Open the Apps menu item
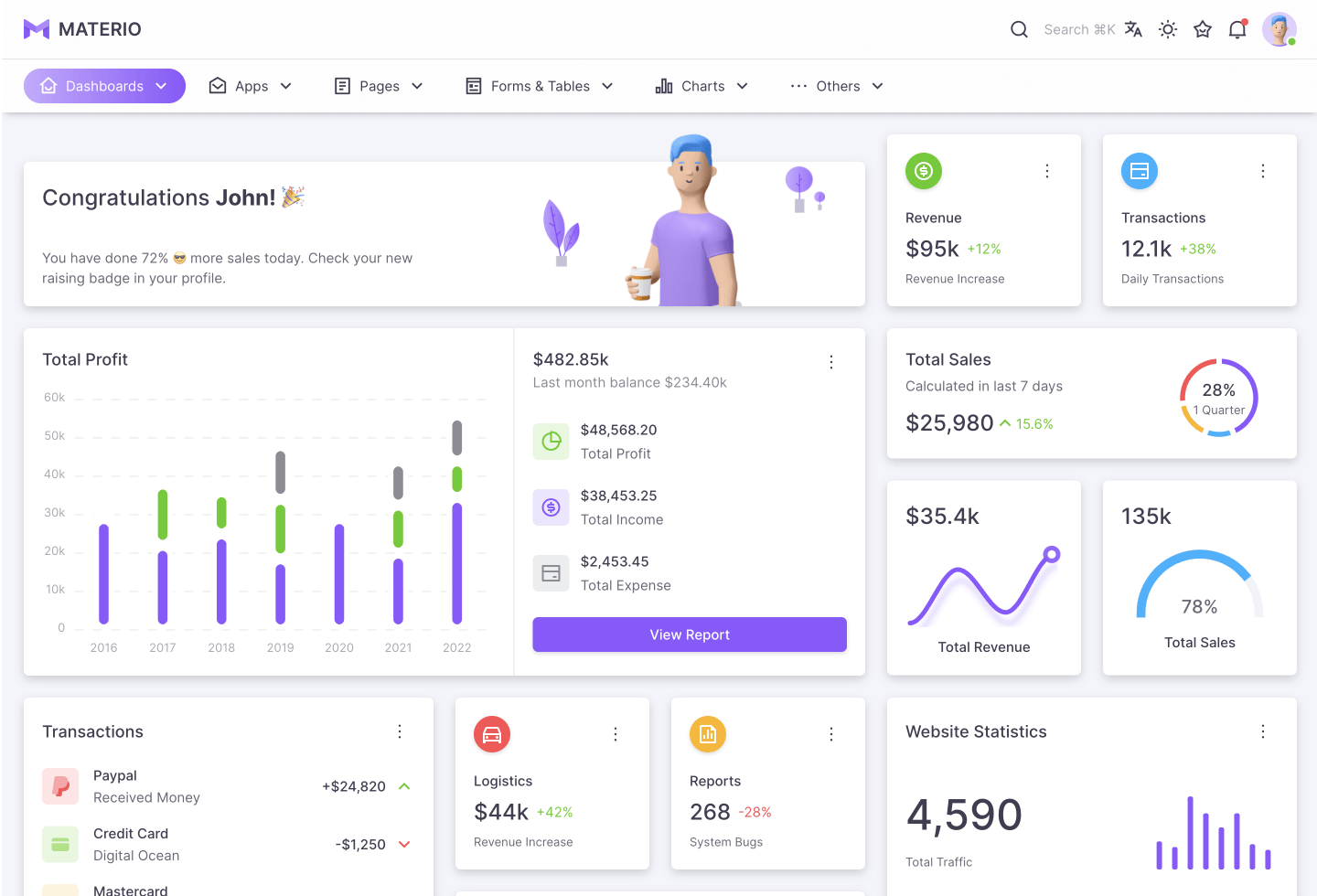This screenshot has height=896, width=1317. 251,86
